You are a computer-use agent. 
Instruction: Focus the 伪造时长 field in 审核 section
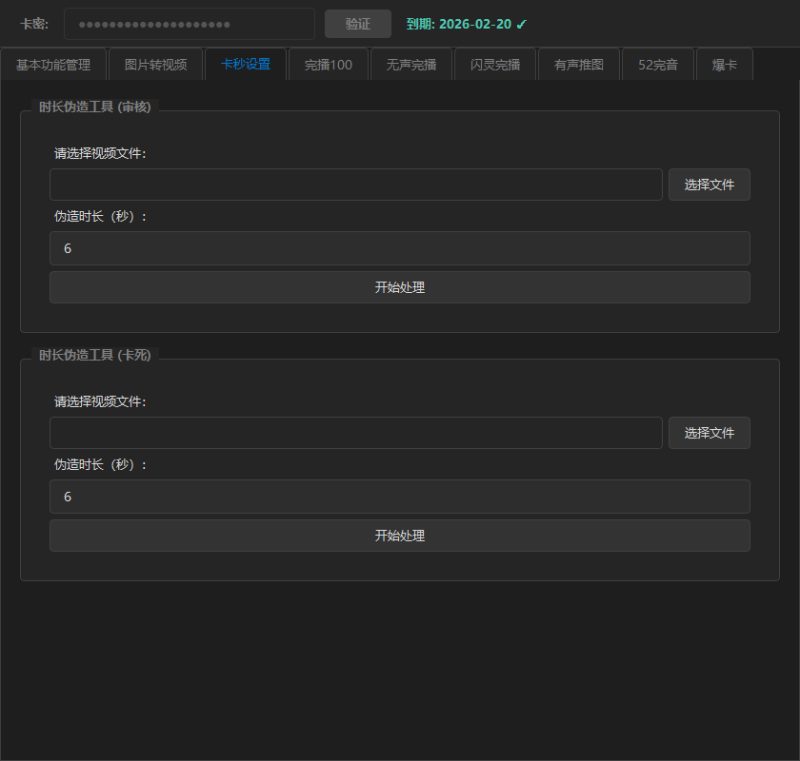pos(399,248)
